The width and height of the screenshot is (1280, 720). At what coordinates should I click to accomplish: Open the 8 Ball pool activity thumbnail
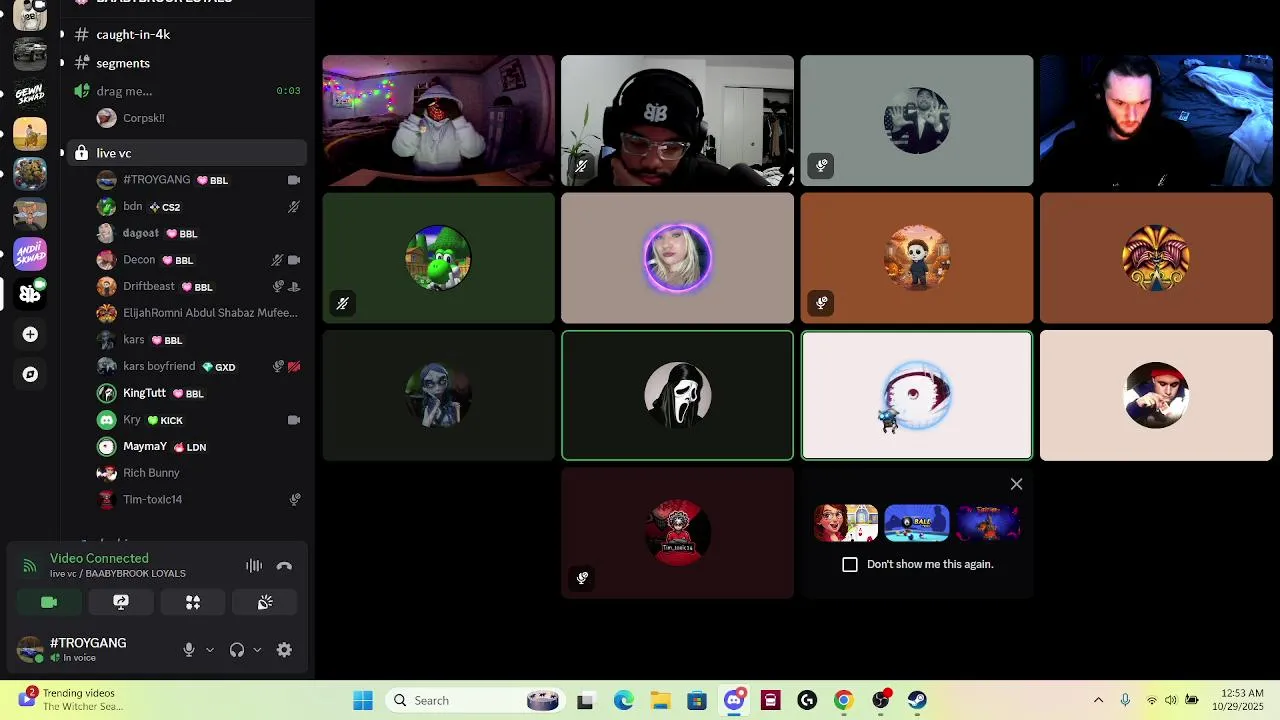(916, 523)
